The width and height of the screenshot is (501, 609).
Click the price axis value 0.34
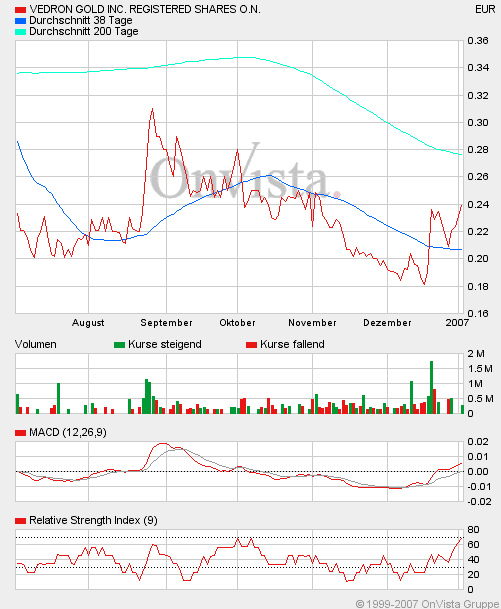tap(478, 68)
